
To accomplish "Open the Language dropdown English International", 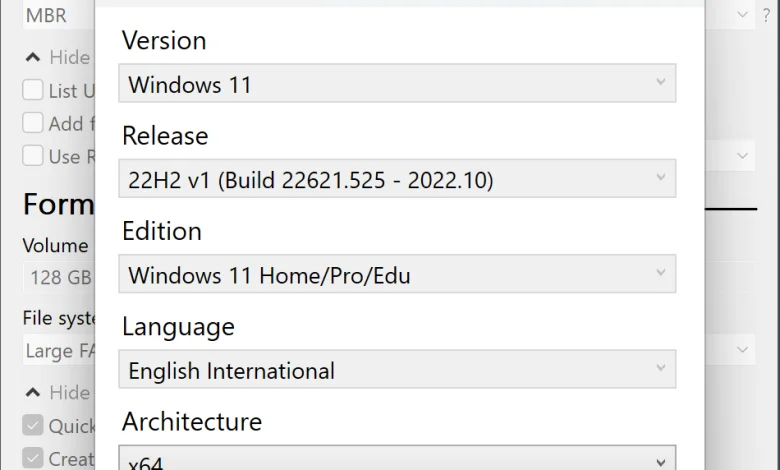I will tap(397, 370).
